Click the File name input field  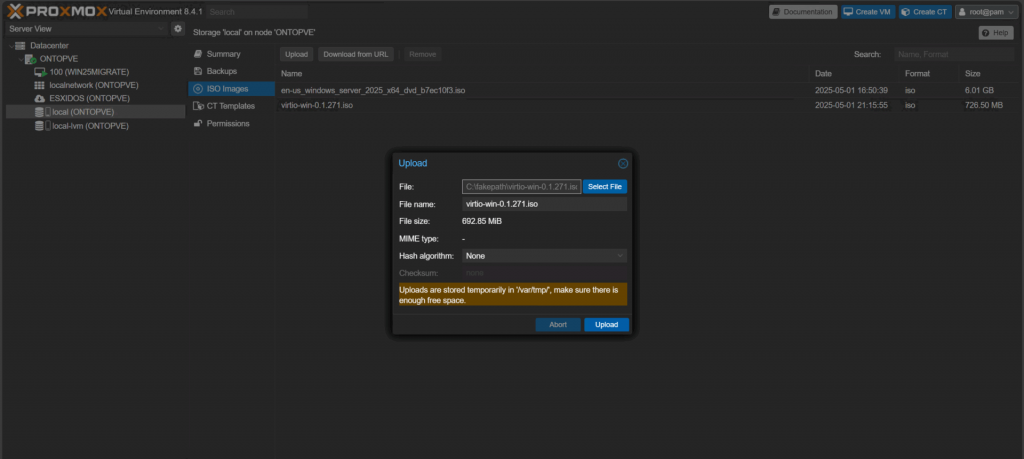[x=545, y=204]
